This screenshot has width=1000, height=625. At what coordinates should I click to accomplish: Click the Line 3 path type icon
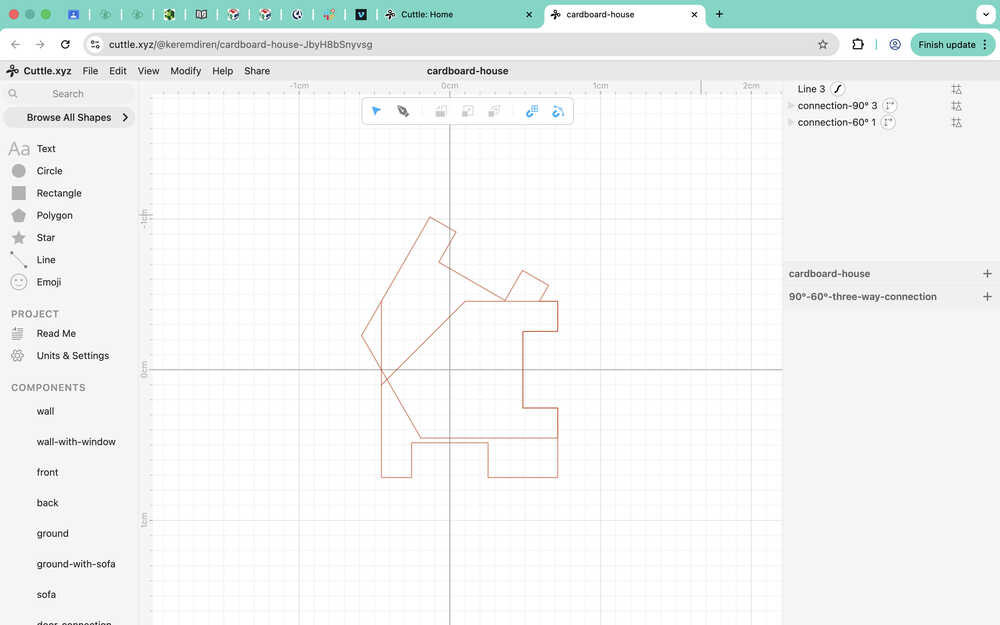837,89
